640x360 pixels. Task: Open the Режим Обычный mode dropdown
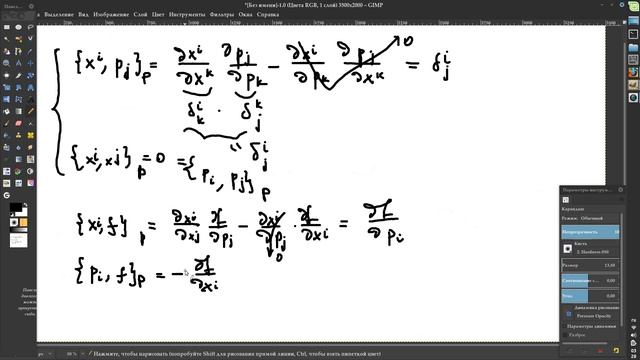(590, 218)
